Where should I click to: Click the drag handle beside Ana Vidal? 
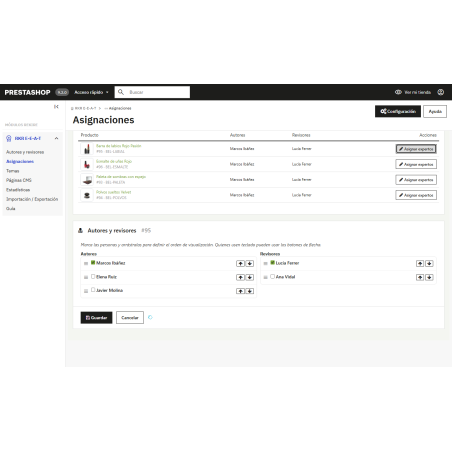click(x=265, y=277)
